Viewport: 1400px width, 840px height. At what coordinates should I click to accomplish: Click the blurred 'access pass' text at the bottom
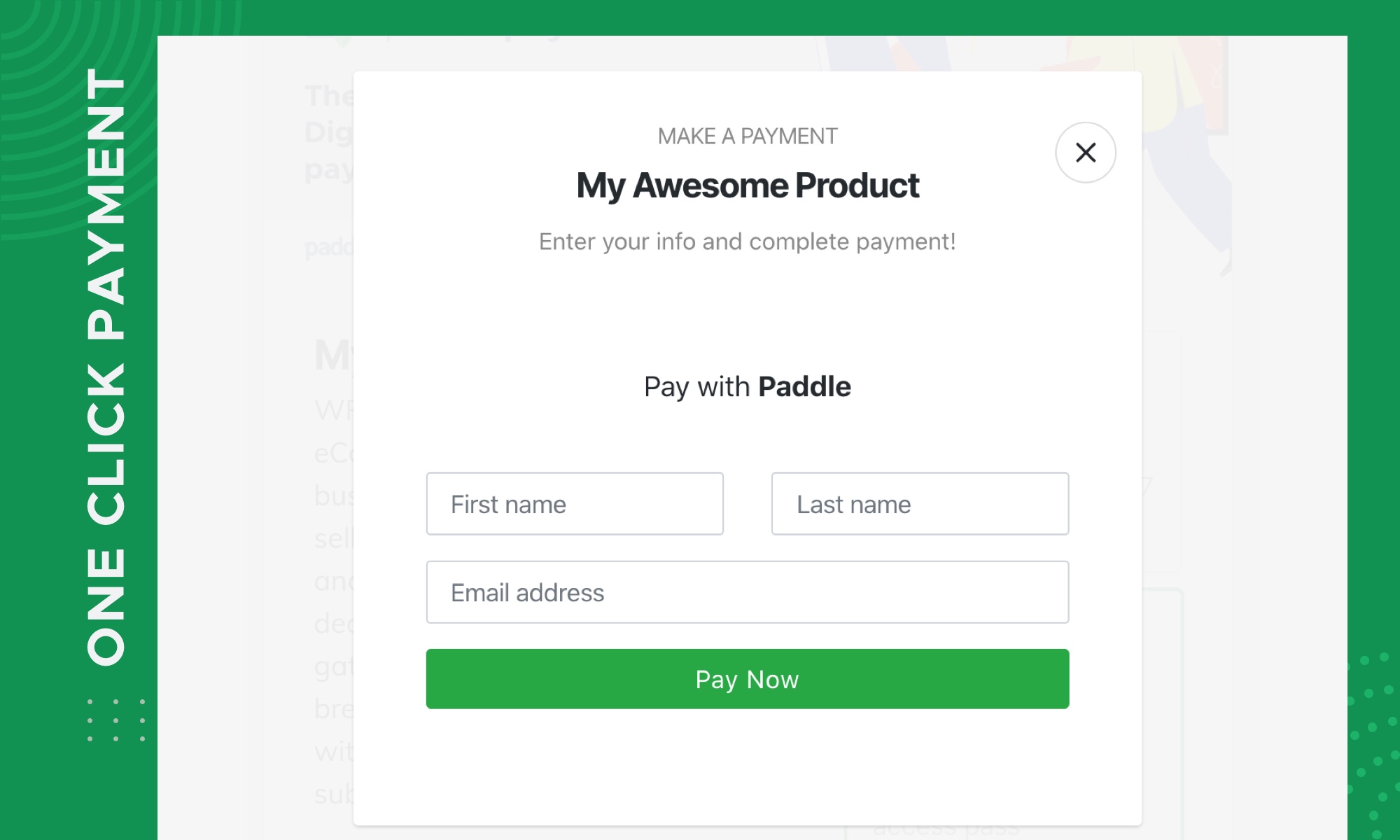(945, 830)
